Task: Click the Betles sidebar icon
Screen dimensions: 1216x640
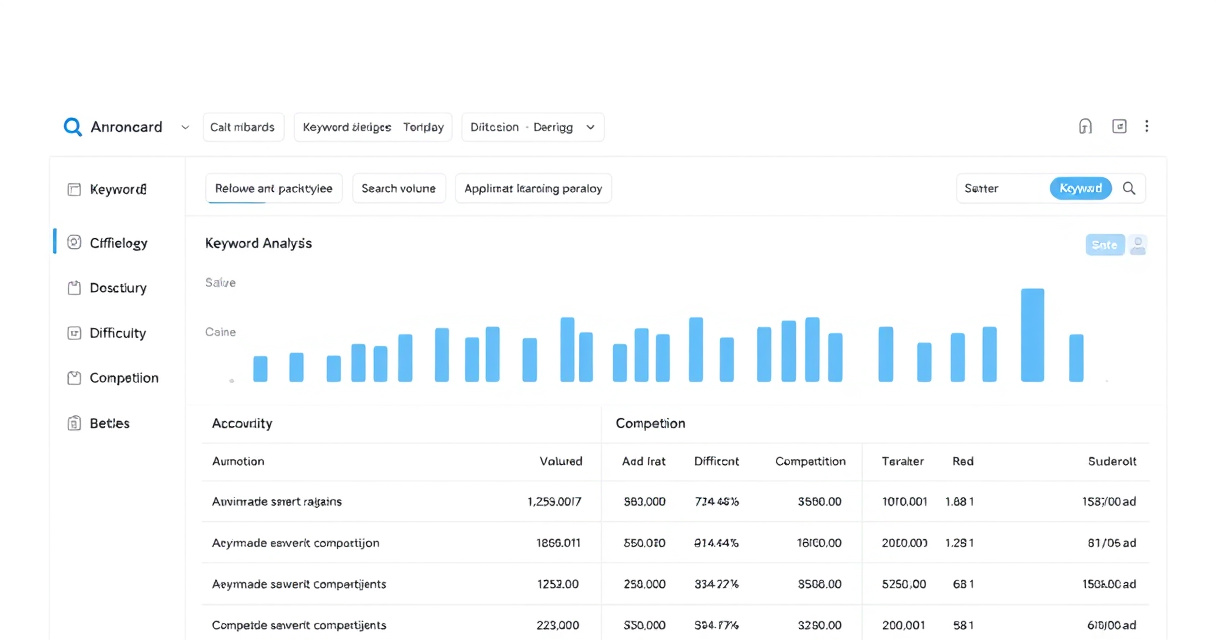Action: click(x=74, y=423)
